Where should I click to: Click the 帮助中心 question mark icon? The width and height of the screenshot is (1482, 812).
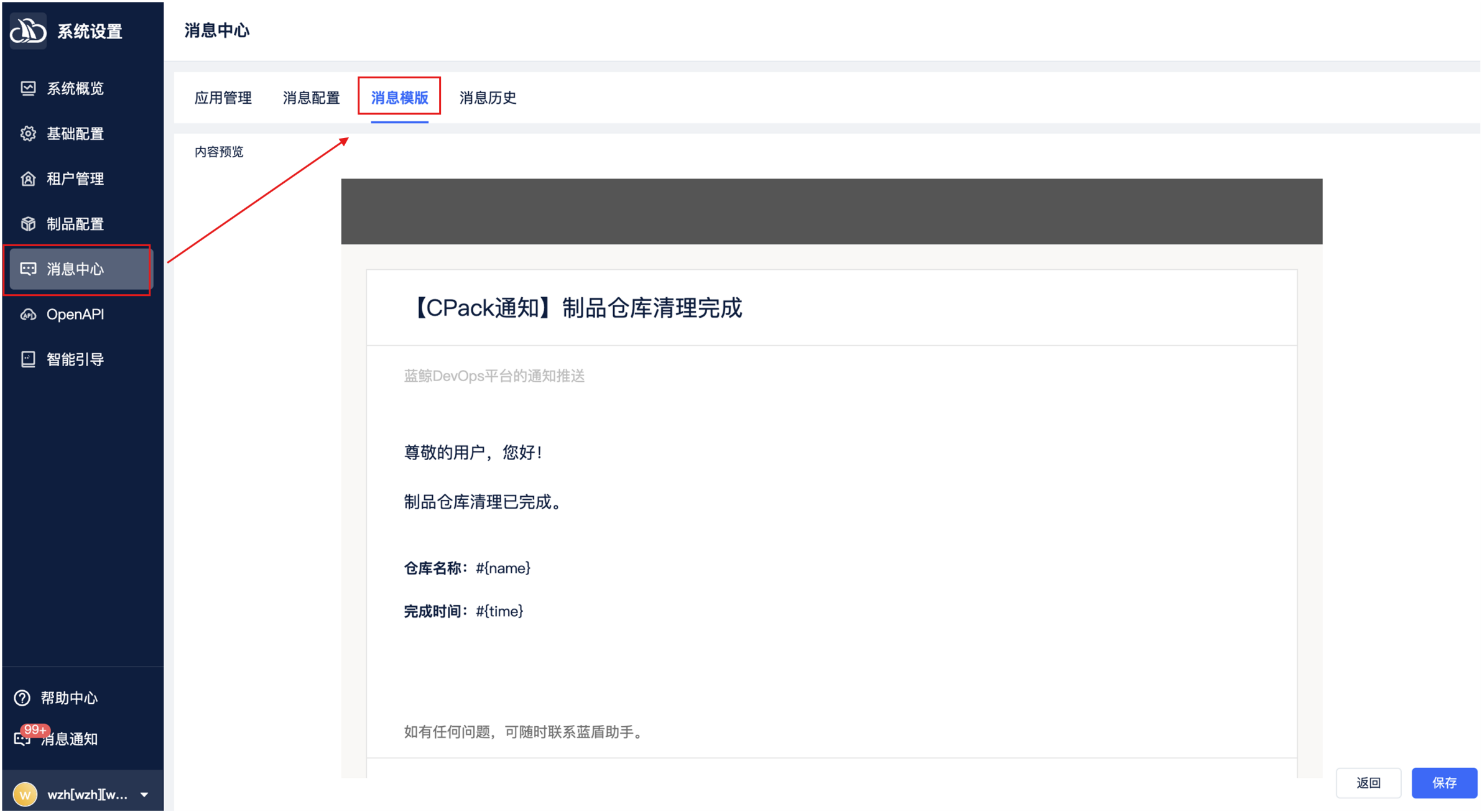(x=22, y=698)
